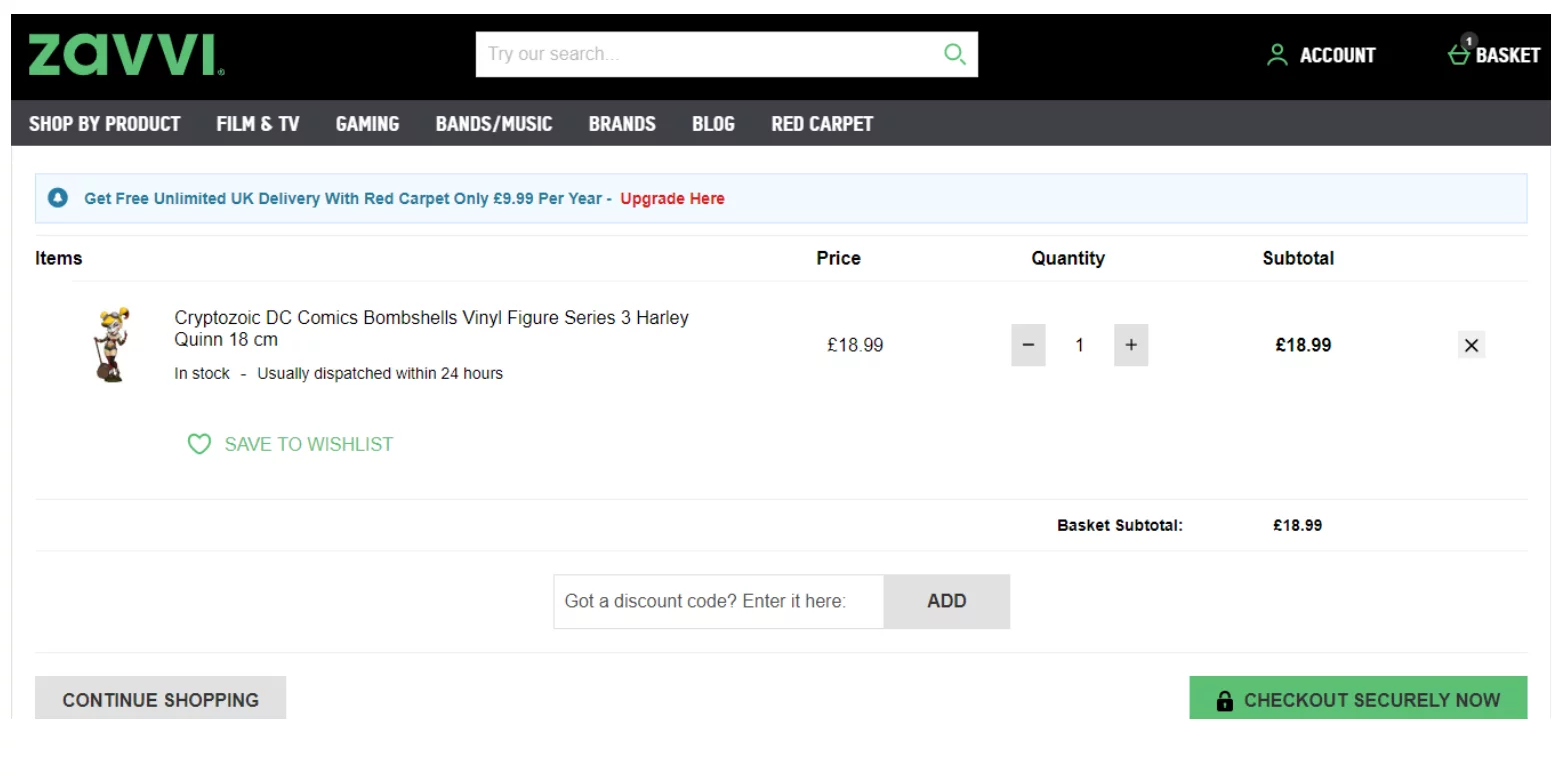Image resolution: width=1565 pixels, height=776 pixels.
Task: Click the Harley Quinn figure thumbnail
Action: tap(111, 346)
